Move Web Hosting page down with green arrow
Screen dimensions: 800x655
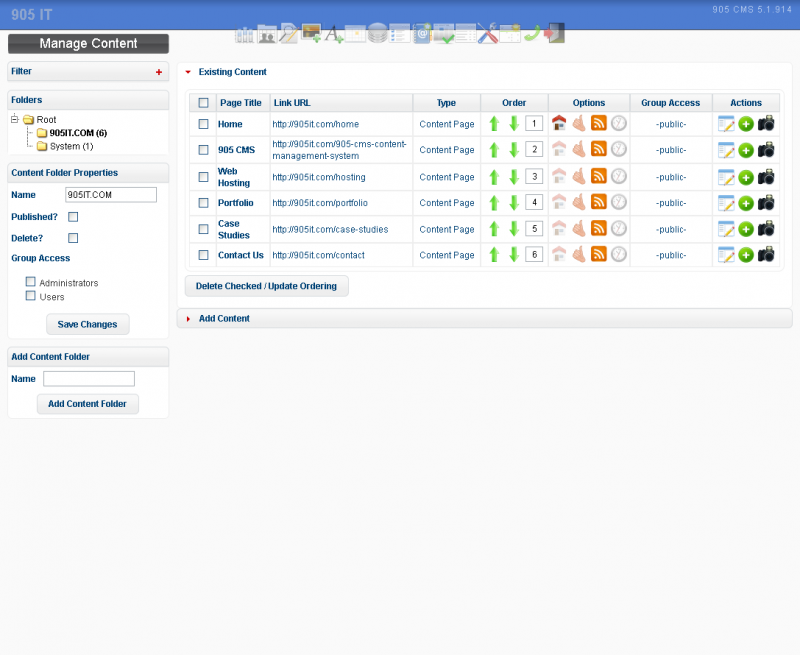click(x=514, y=177)
